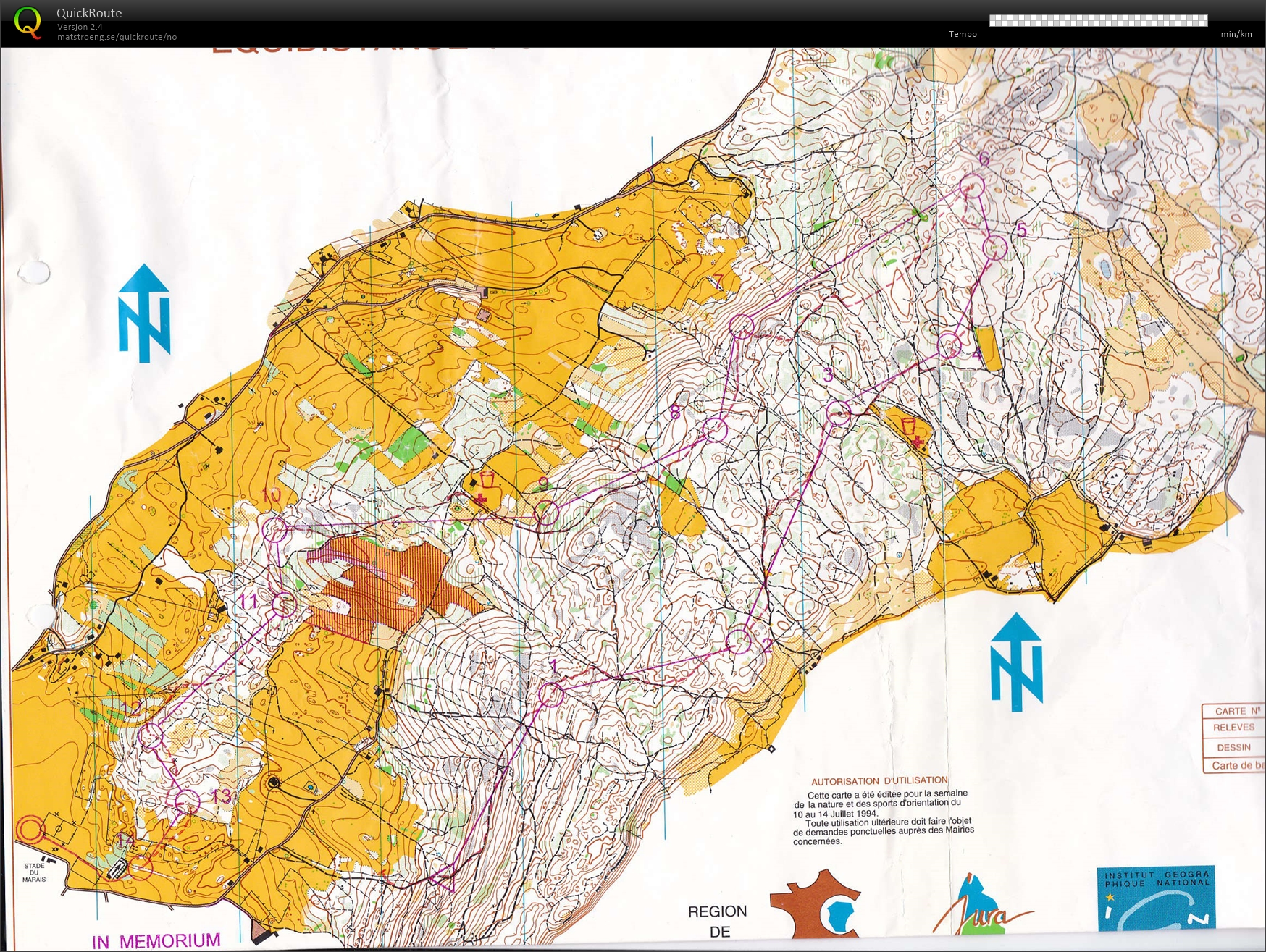
Task: Click control circle 4 on the route
Action: tap(950, 345)
